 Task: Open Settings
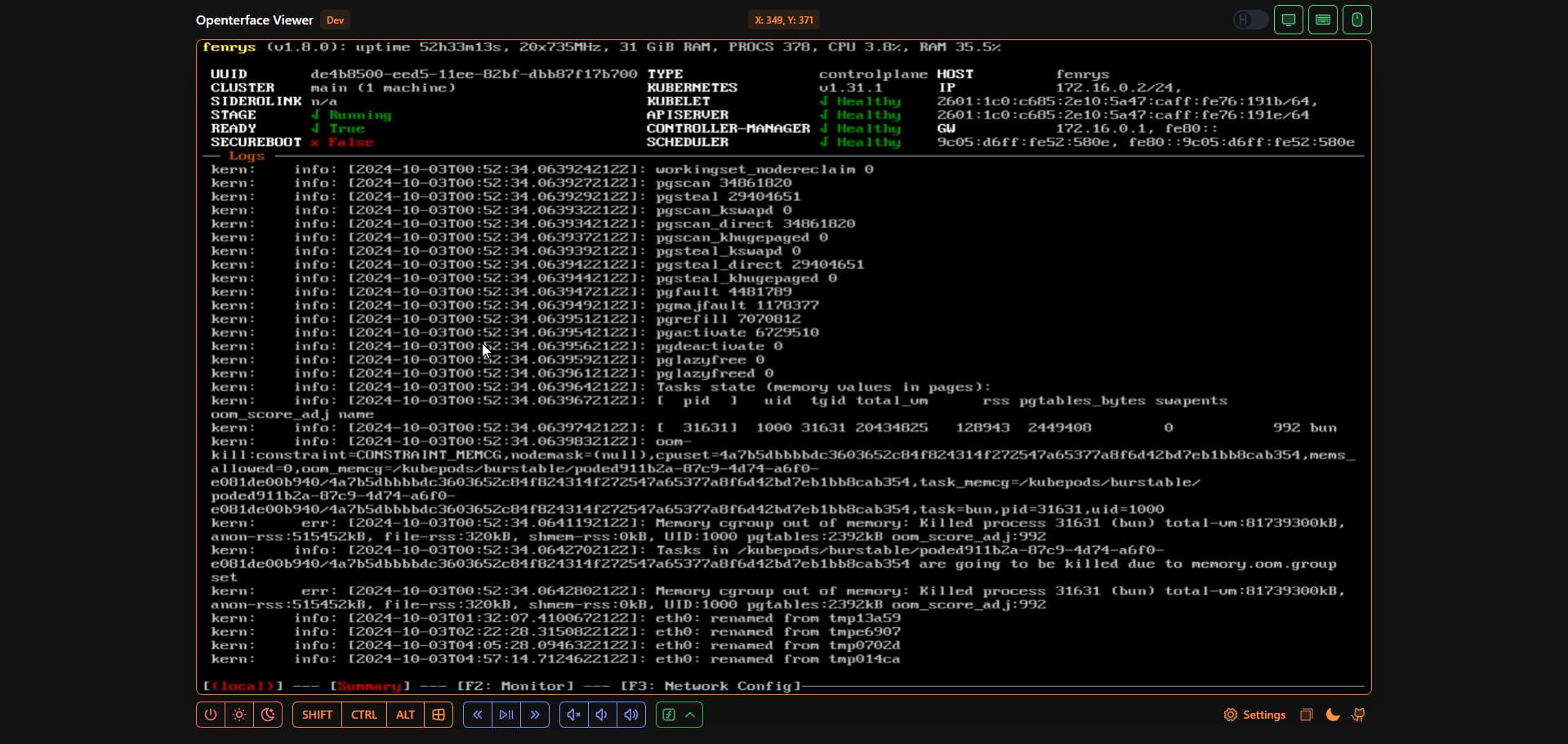[1254, 715]
